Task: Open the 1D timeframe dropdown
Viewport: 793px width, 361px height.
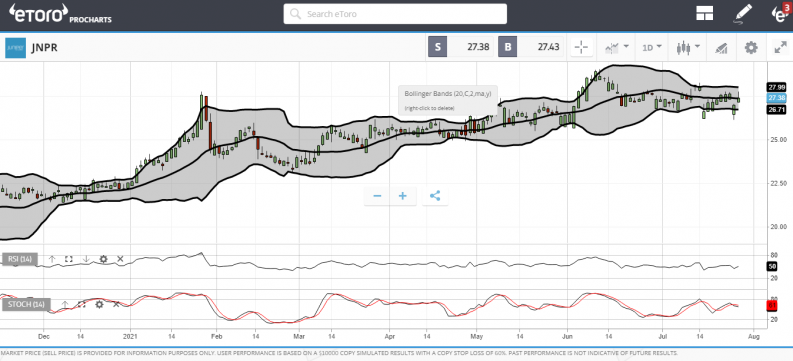Action: pyautogui.click(x=652, y=48)
